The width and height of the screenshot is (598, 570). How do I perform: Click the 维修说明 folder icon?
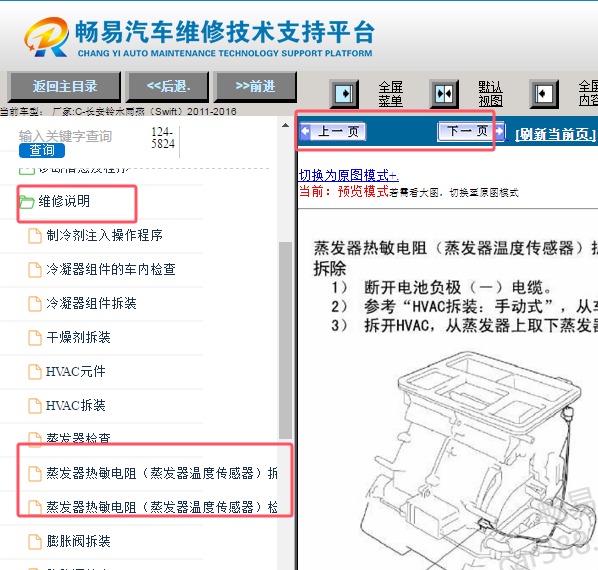point(27,202)
